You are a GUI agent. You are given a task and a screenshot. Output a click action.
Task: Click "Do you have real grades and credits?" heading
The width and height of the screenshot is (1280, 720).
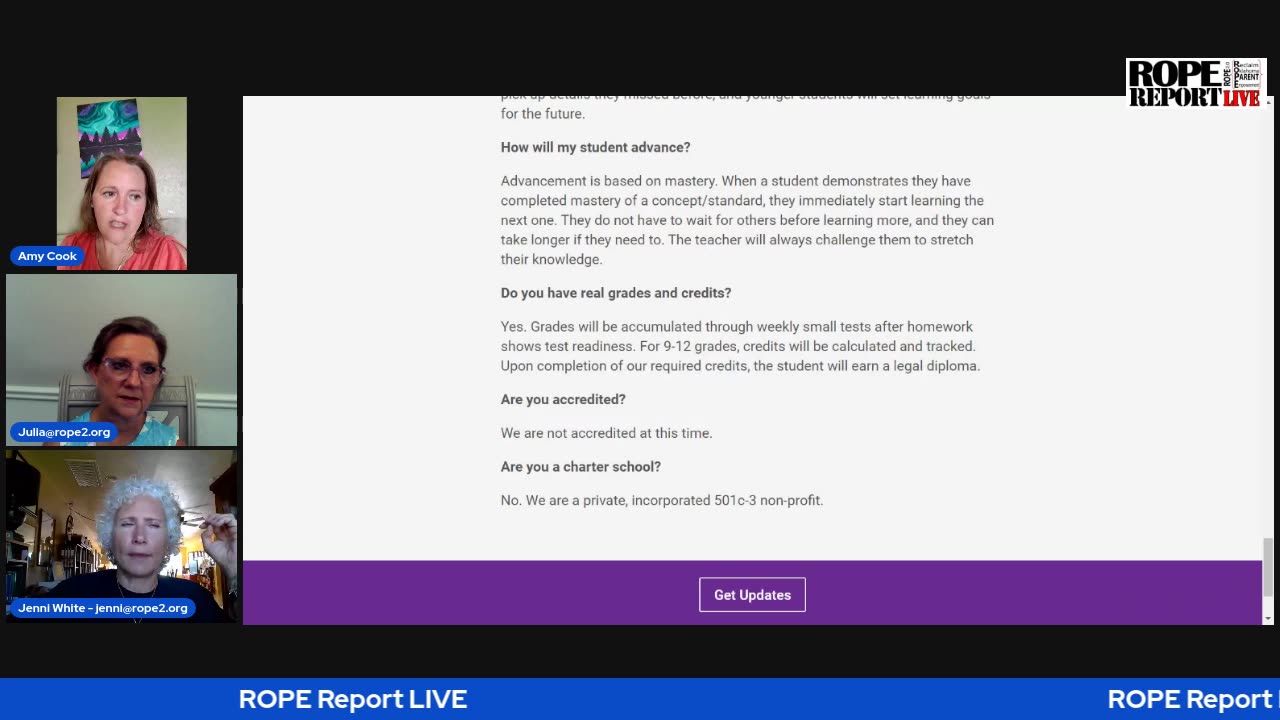pos(616,293)
